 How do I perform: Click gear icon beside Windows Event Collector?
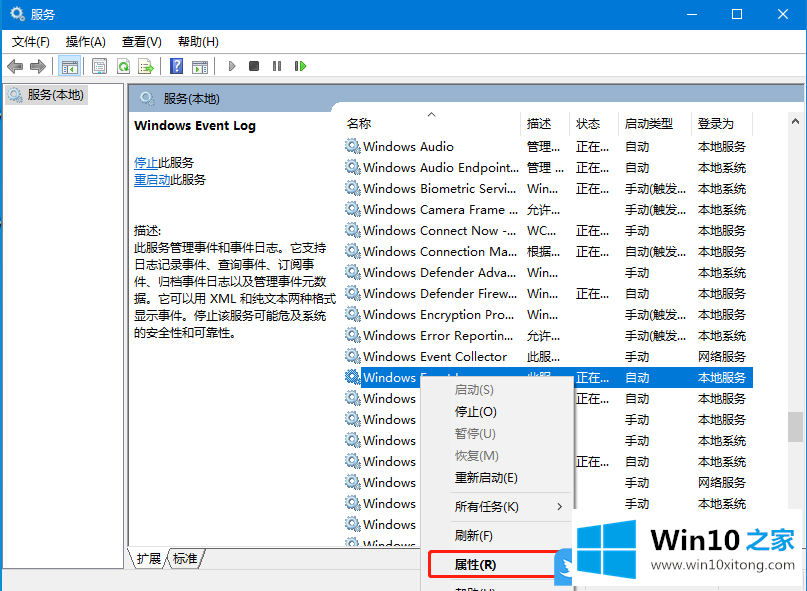[x=353, y=356]
